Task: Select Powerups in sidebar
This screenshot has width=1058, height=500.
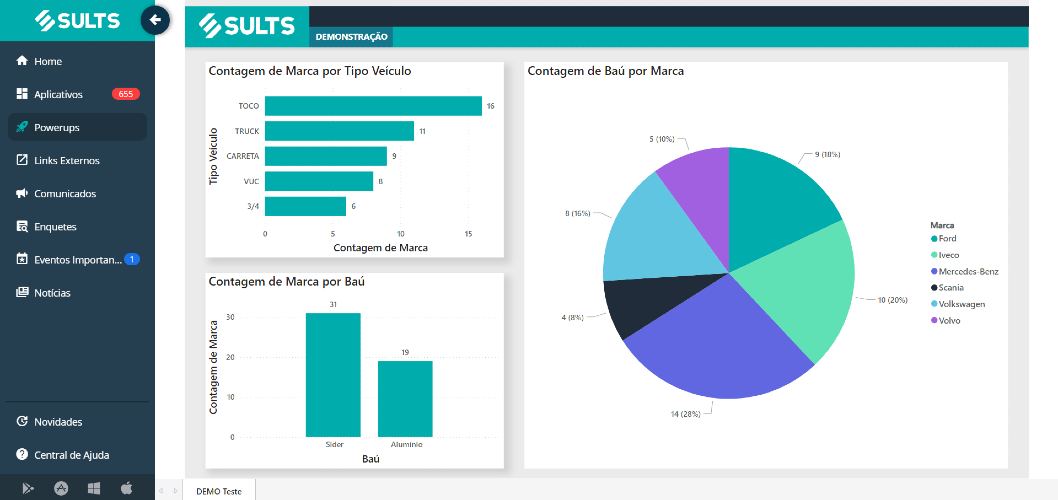Action: tap(78, 127)
